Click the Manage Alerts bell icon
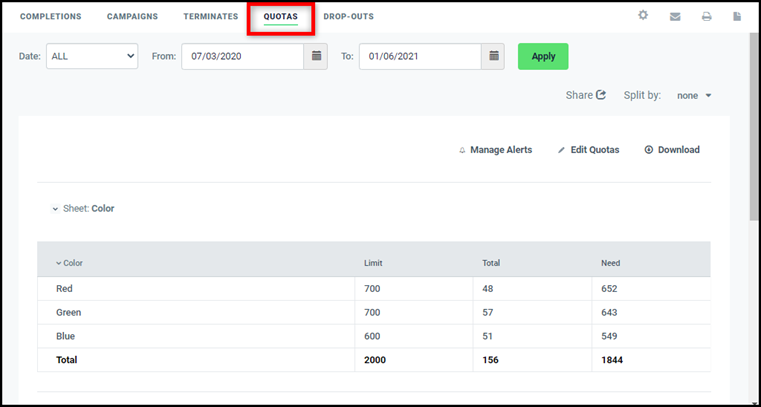The width and height of the screenshot is (761, 407). tap(462, 150)
